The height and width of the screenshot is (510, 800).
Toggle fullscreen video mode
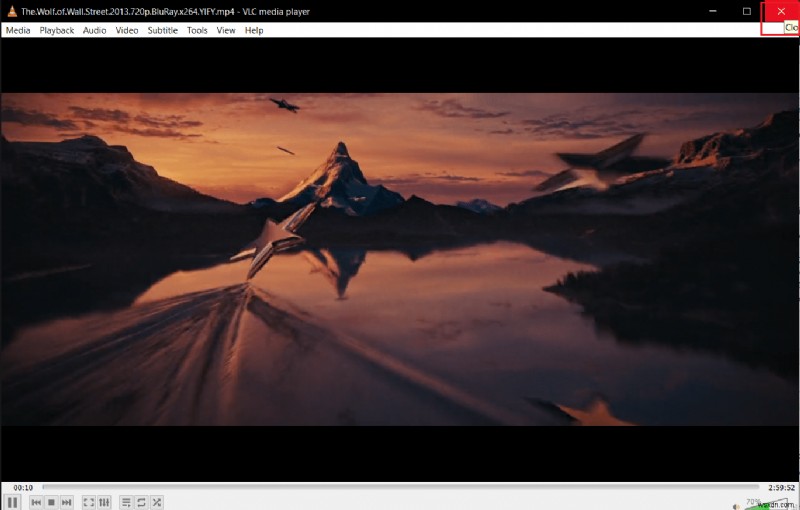coord(89,502)
